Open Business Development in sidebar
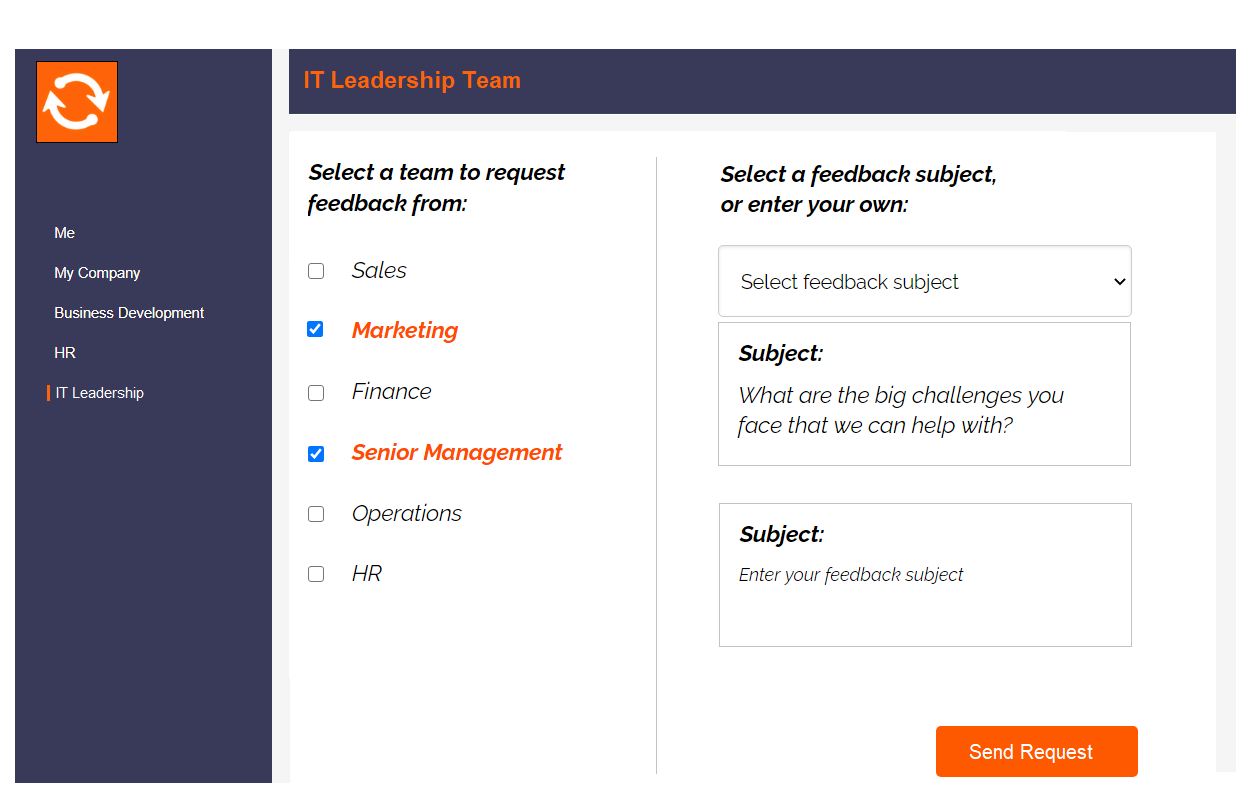 [129, 313]
